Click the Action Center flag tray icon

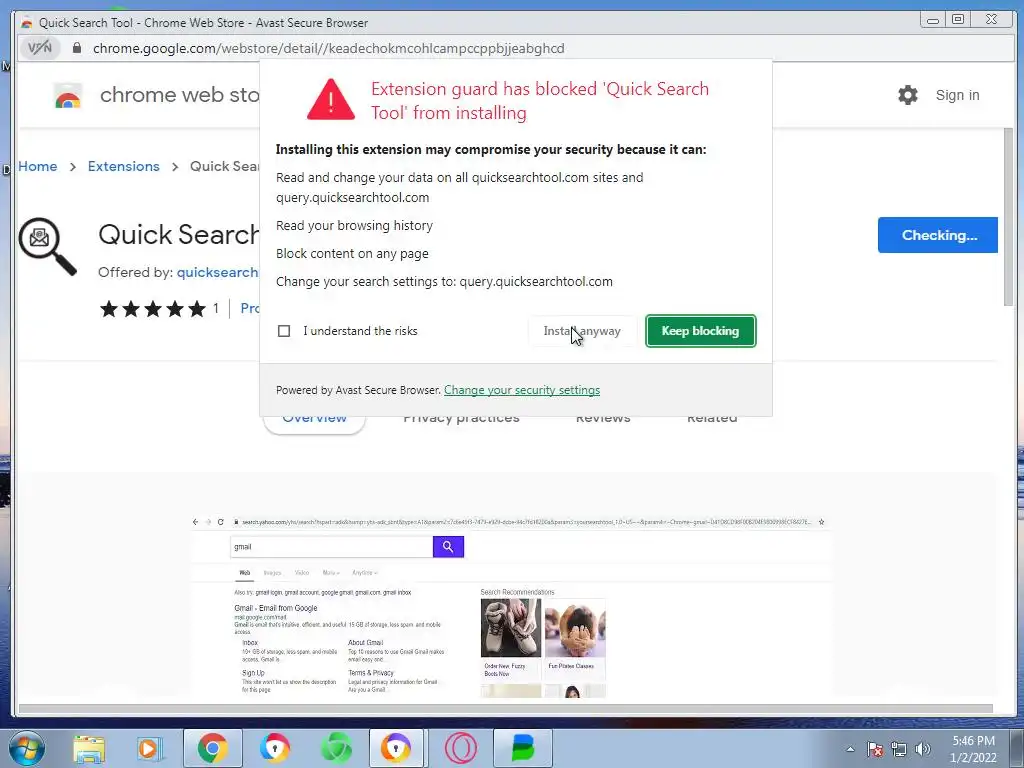[875, 749]
